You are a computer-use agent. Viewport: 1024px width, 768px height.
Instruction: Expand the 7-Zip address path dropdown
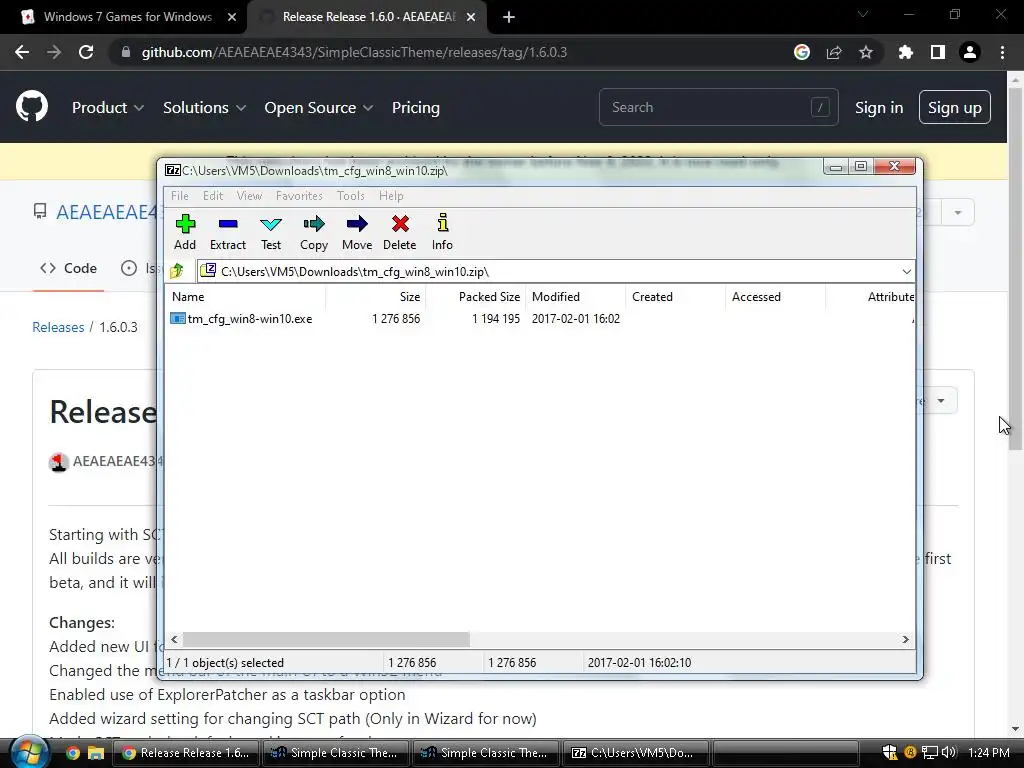point(906,272)
